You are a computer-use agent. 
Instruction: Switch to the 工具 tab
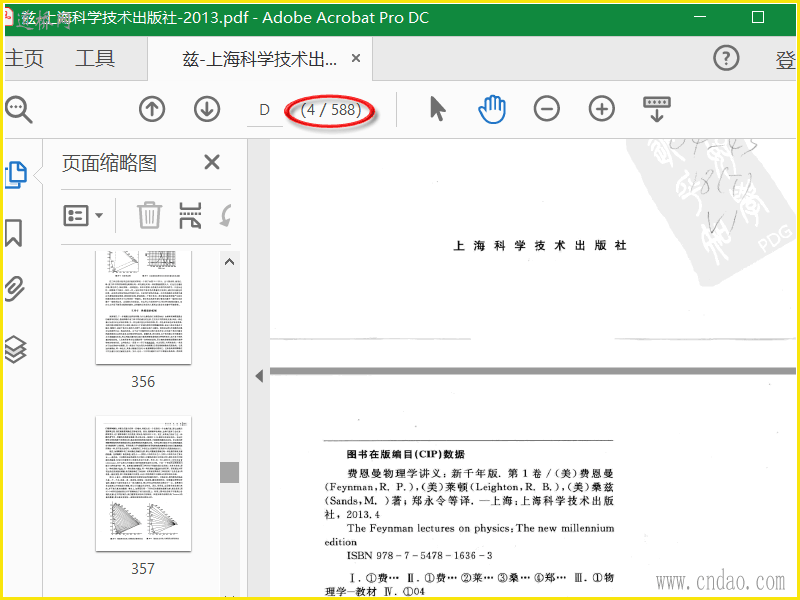tap(95, 58)
